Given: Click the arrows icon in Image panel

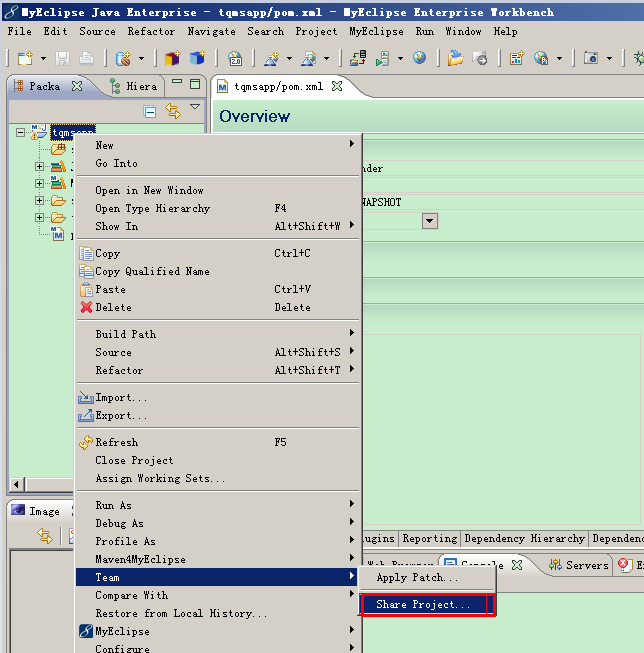Looking at the screenshot, I should (45, 536).
